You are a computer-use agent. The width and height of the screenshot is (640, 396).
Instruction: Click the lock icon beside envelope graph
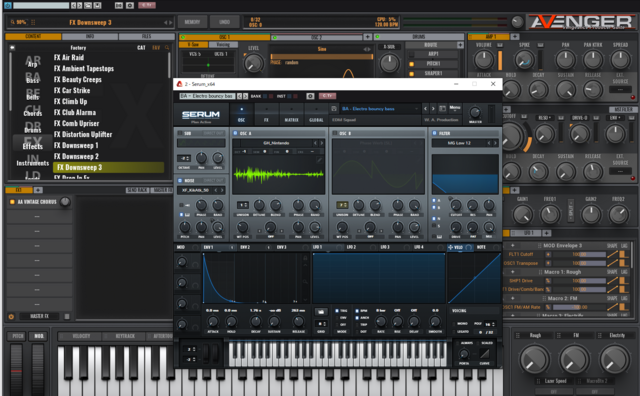click(305, 258)
